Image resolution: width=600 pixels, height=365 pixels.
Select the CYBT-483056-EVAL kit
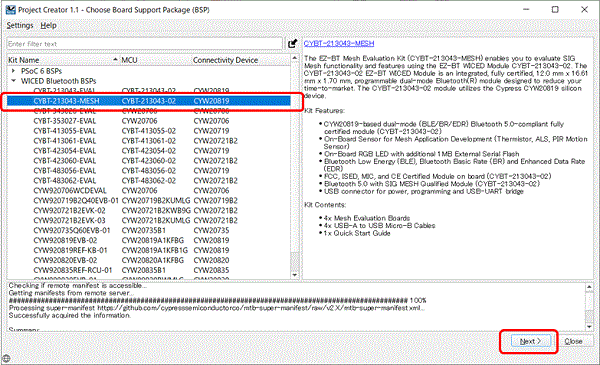click(x=65, y=171)
